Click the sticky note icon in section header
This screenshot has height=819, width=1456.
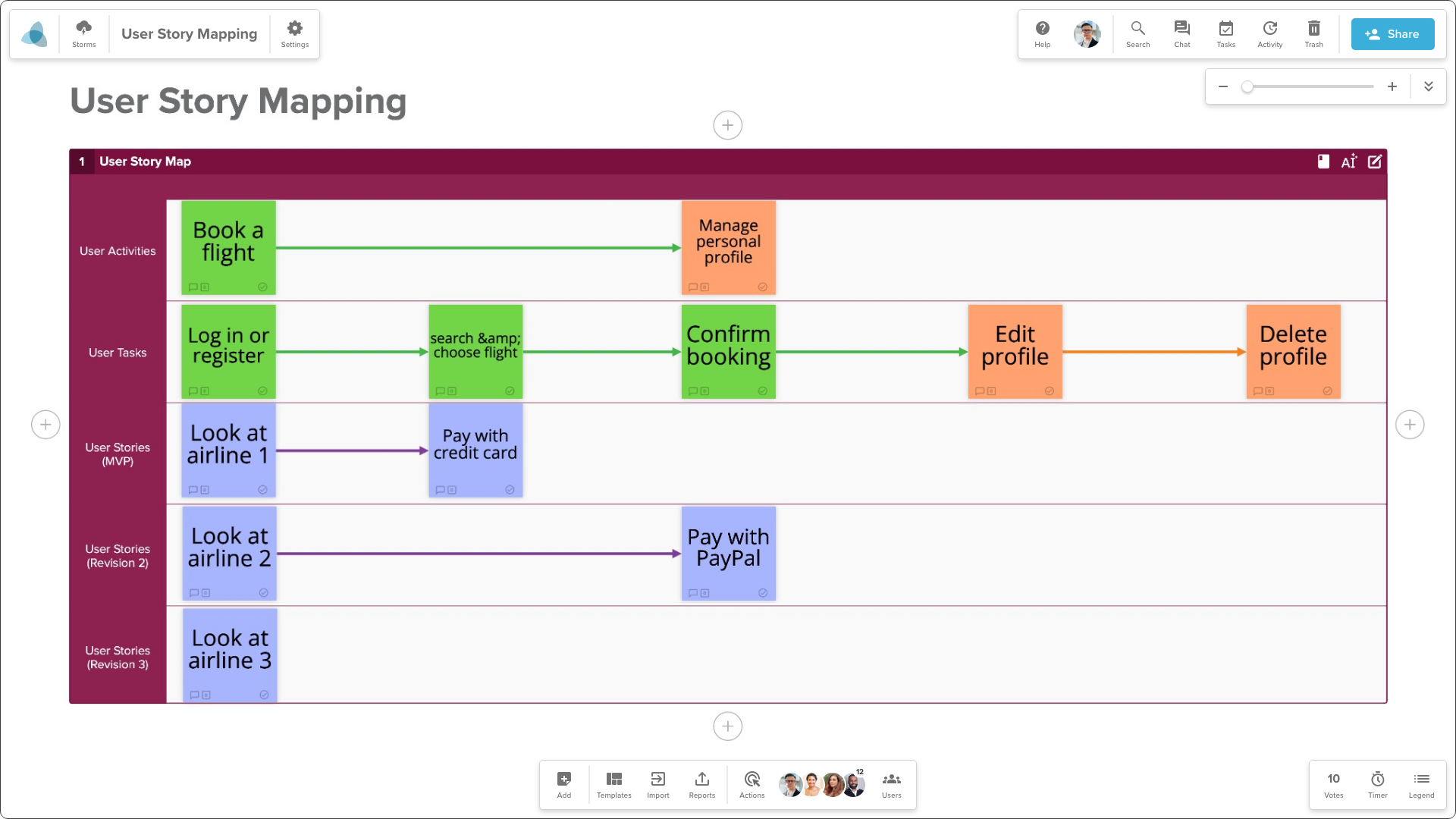(1323, 162)
